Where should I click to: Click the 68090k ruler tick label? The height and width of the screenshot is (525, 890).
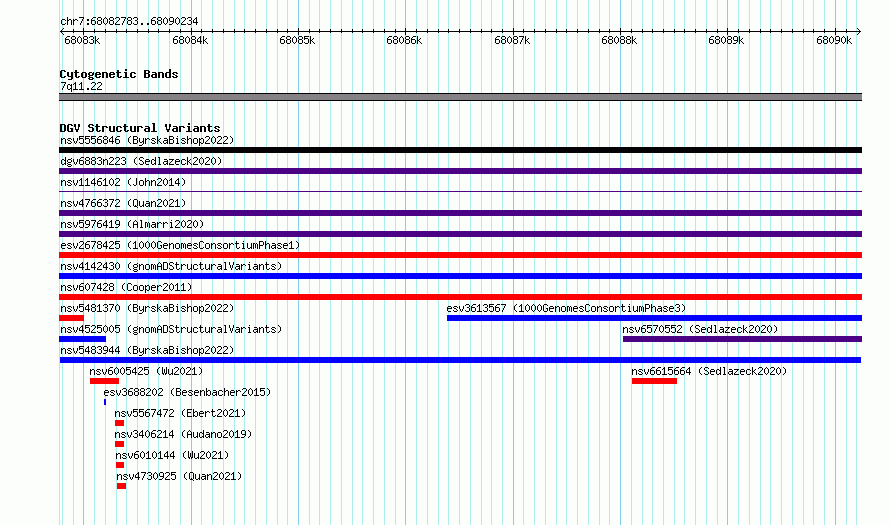pos(834,40)
